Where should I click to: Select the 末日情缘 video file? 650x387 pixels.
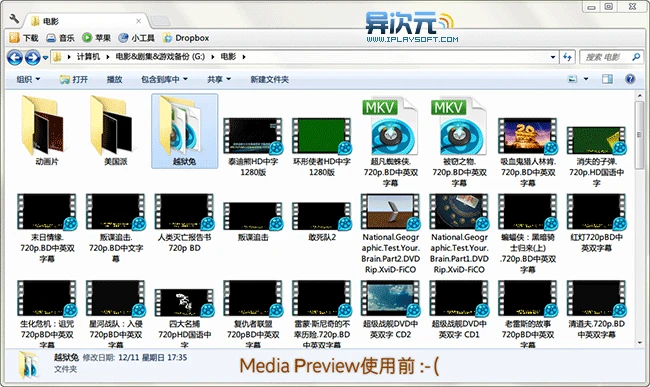[47, 229]
